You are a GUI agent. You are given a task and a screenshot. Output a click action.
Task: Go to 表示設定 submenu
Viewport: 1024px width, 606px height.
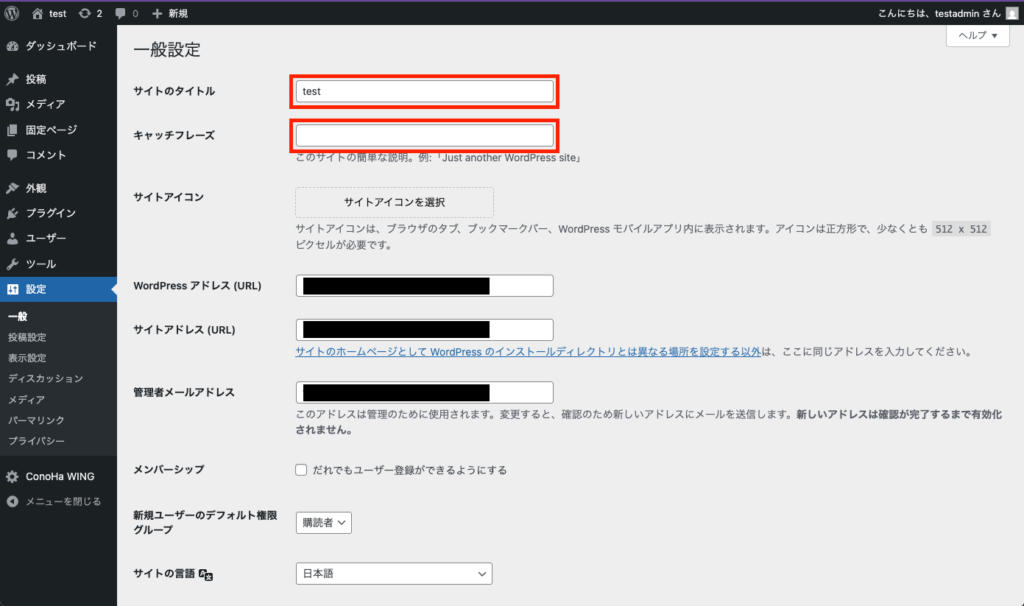point(27,358)
